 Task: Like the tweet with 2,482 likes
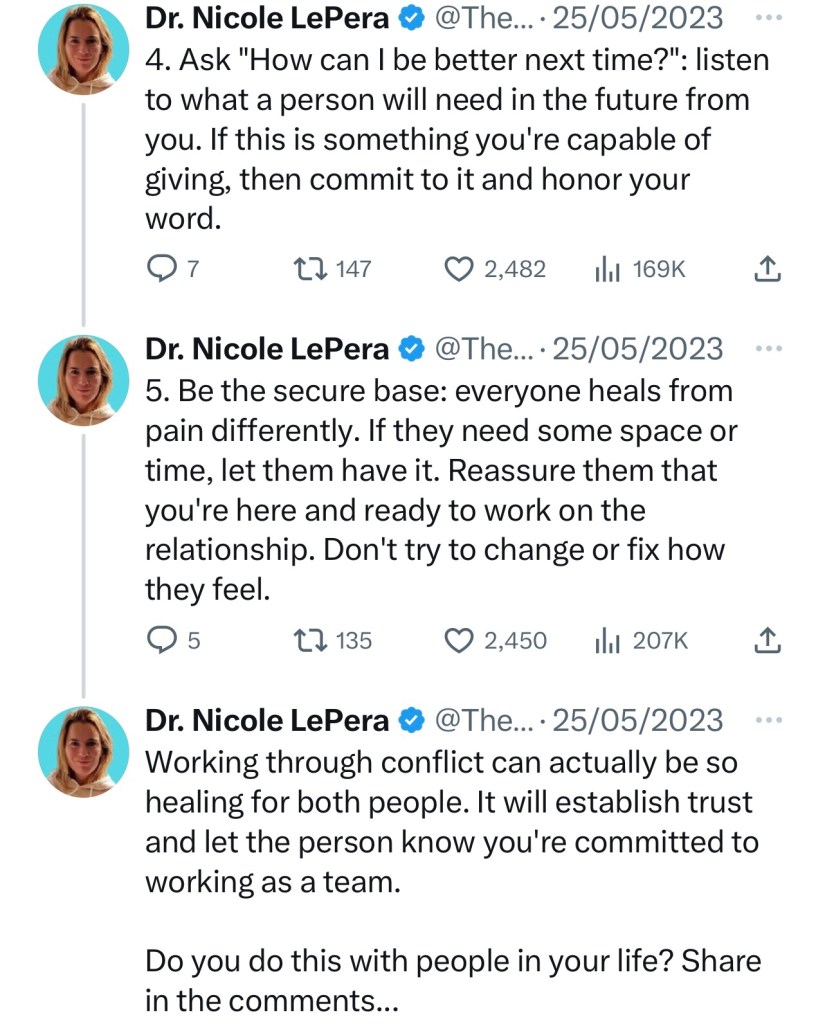(458, 269)
